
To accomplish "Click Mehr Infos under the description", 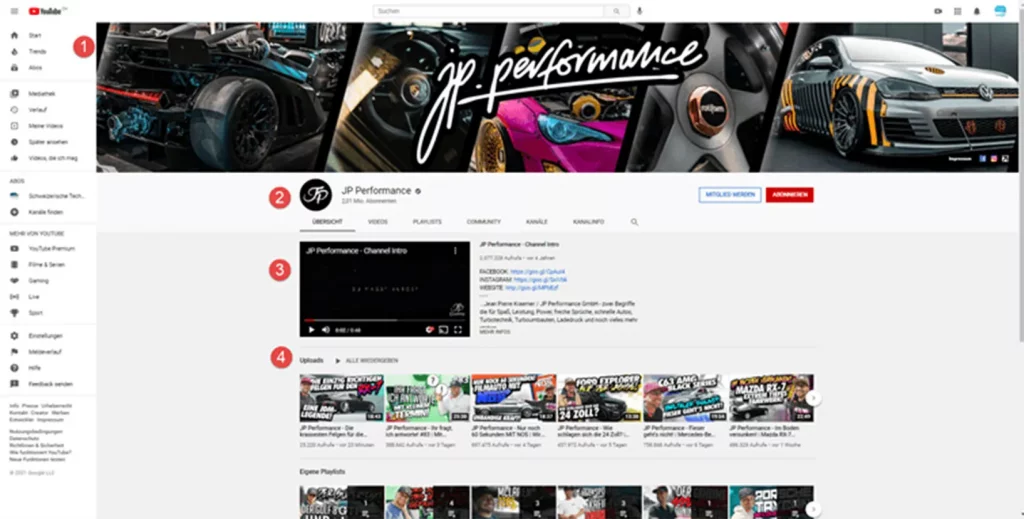I will 495,332.
